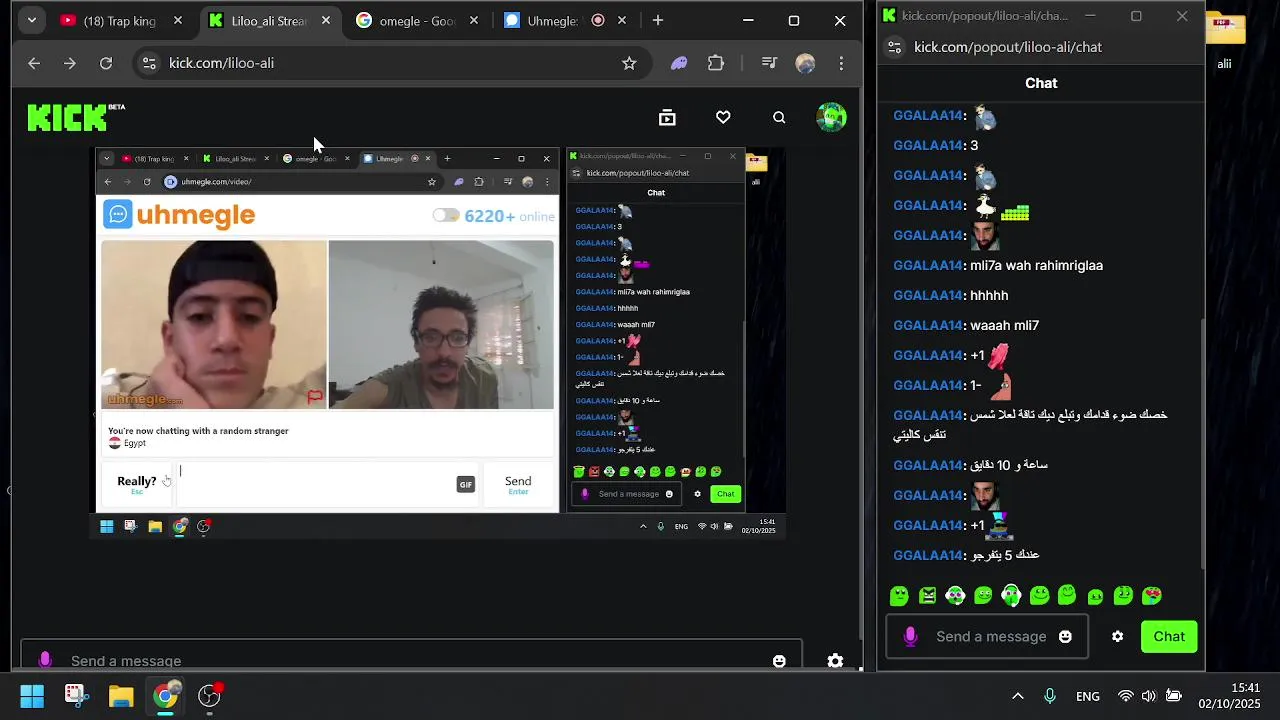Select the 'mli7a wah rahimriglaa' chat message
The image size is (1280, 720).
[1036, 265]
